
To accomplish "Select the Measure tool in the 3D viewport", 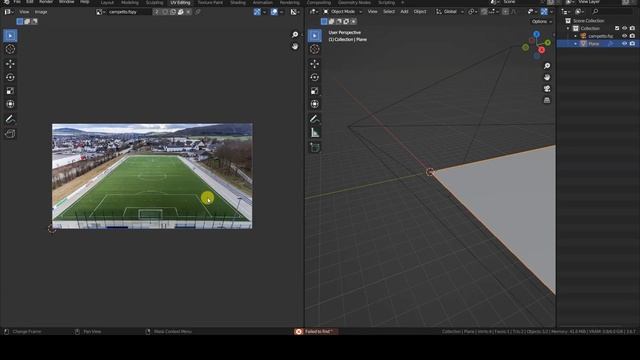I will 315,133.
